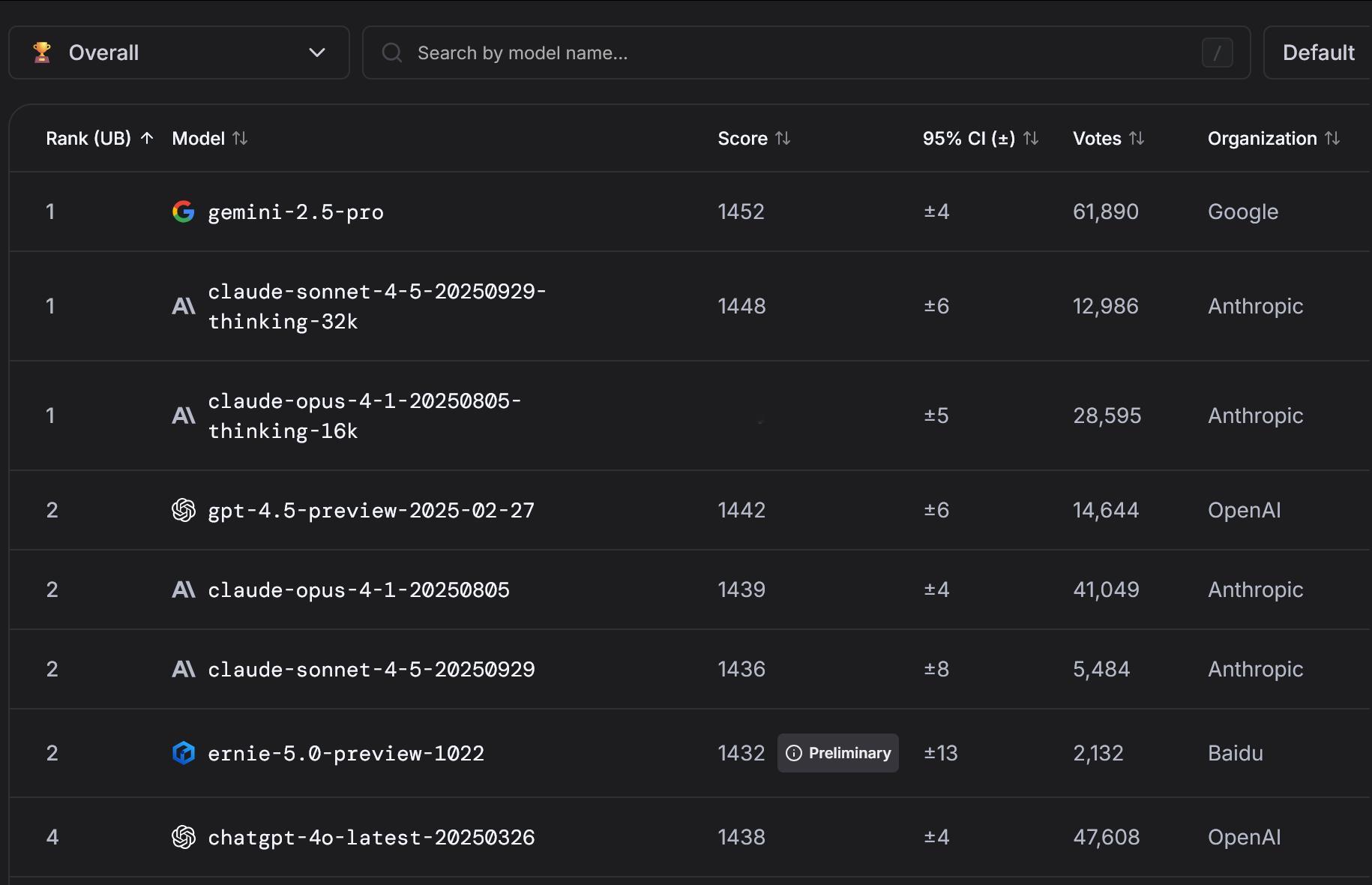Sort table by Rank (UB) column header
This screenshot has width=1372, height=885.
(88, 139)
